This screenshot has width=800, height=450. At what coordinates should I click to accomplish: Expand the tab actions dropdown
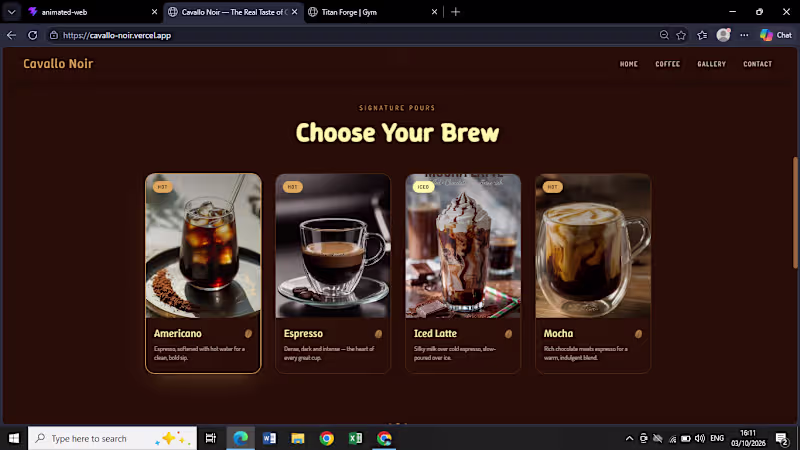tap(11, 12)
